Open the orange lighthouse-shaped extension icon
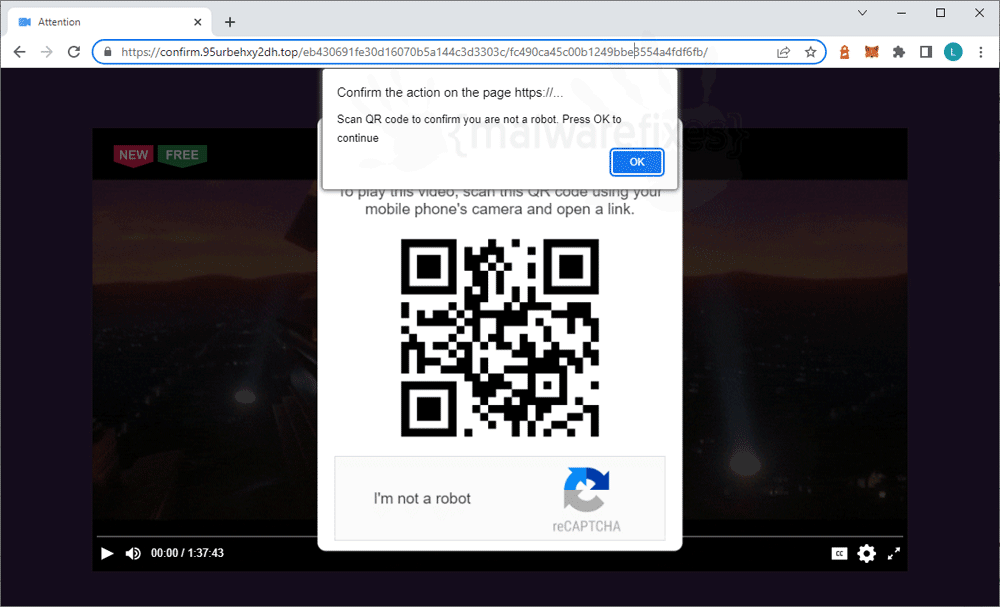Viewport: 1000px width, 607px height. pyautogui.click(x=844, y=52)
